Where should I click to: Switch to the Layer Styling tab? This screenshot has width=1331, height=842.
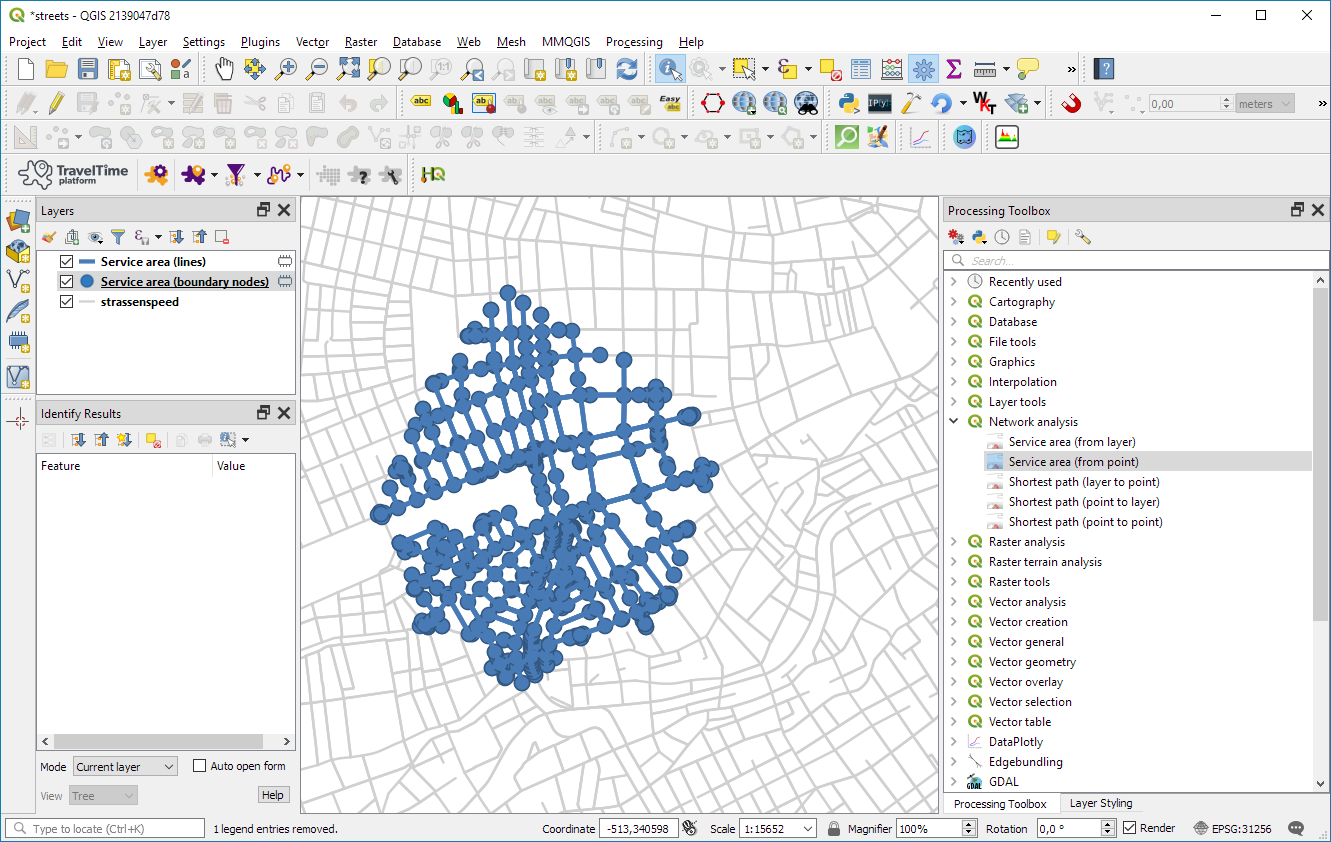[x=1100, y=803]
